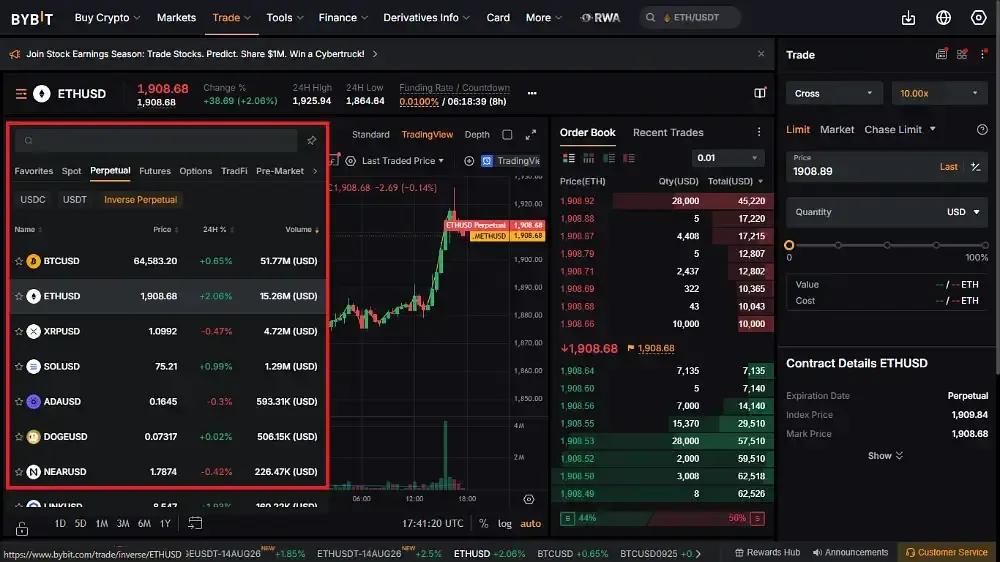Click the chart fullscreen expand icon

point(531,135)
